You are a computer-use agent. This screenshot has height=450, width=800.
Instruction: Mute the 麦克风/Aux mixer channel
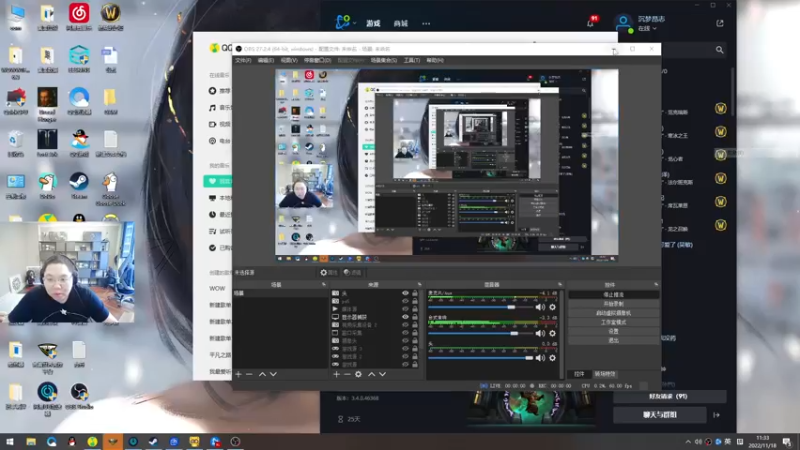(x=540, y=307)
